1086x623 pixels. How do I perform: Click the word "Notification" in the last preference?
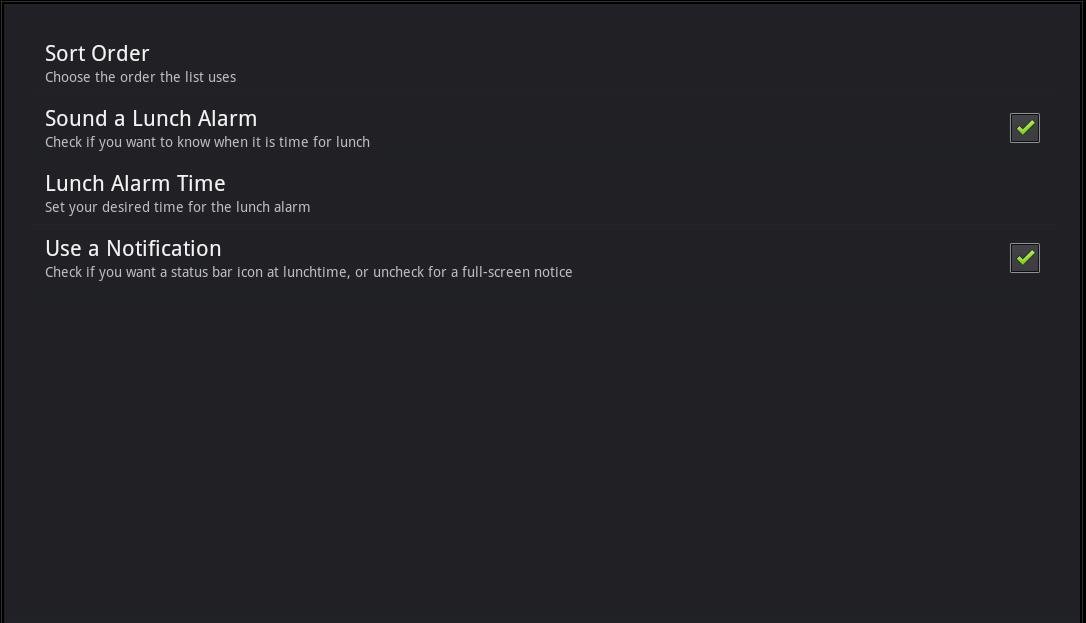tap(163, 249)
